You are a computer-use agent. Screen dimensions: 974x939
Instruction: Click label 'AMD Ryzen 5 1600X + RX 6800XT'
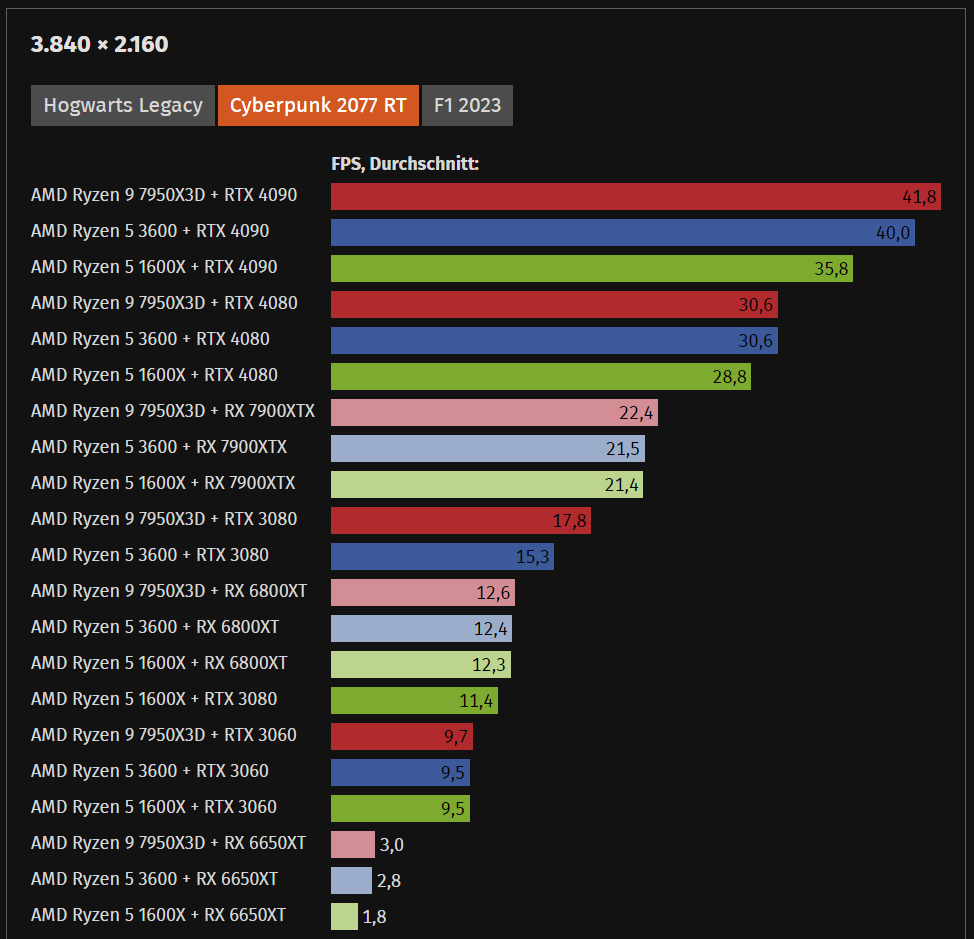coord(159,663)
